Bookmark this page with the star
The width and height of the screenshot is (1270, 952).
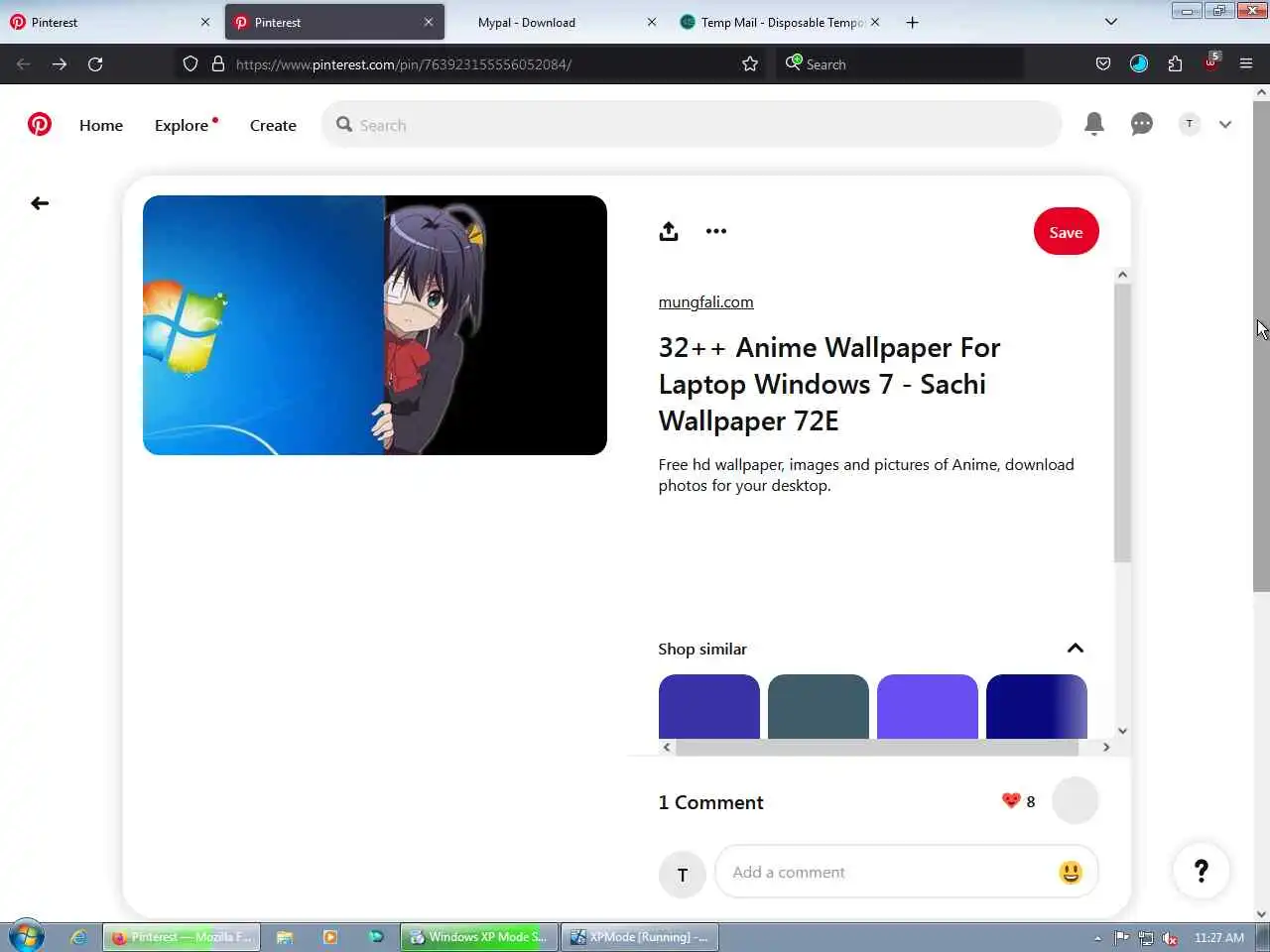[x=750, y=64]
